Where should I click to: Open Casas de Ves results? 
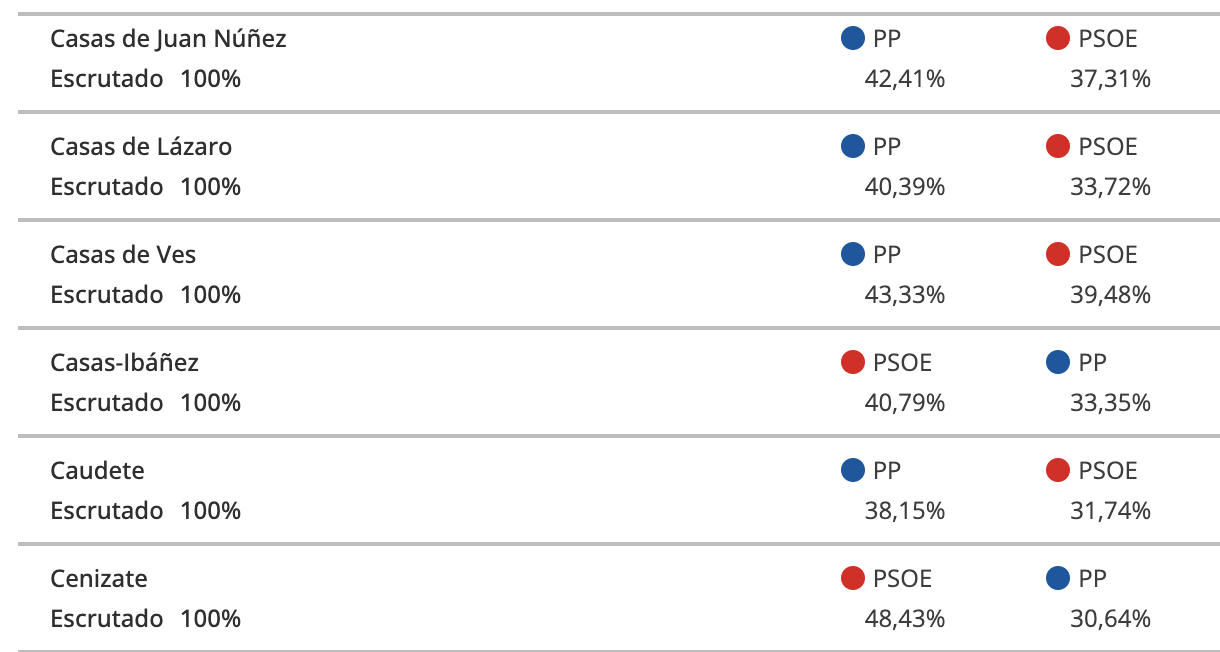point(123,255)
